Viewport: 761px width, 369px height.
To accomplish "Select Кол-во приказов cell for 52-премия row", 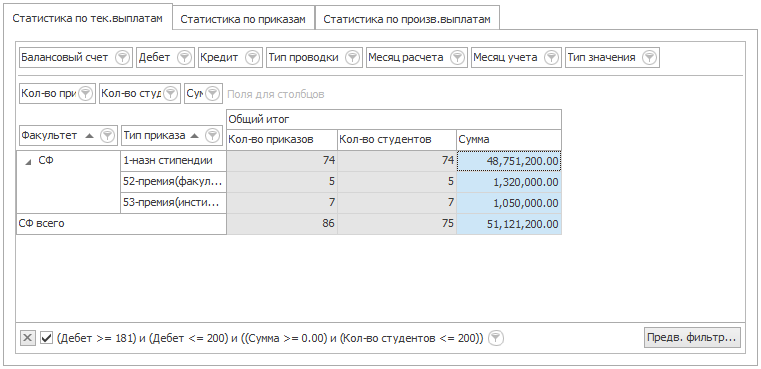I will pyautogui.click(x=281, y=182).
